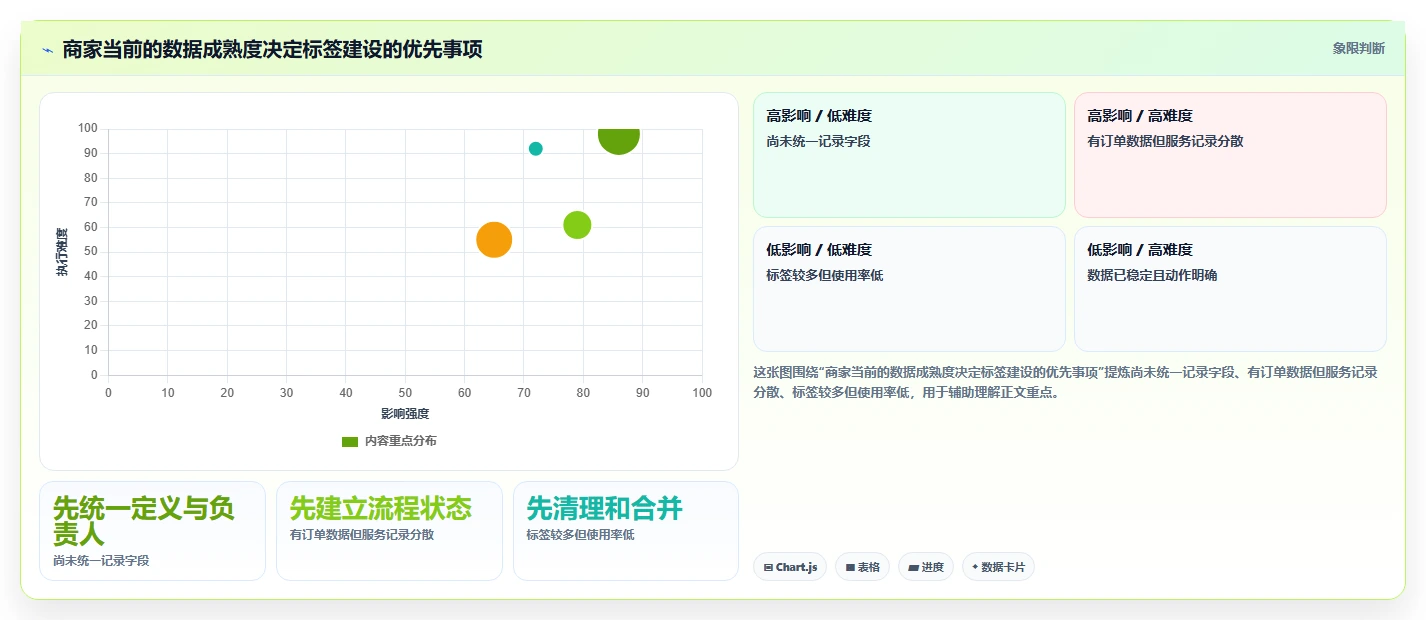Select the 先统一定义与负责人 data card
This screenshot has height=620, width=1426.
(152, 531)
